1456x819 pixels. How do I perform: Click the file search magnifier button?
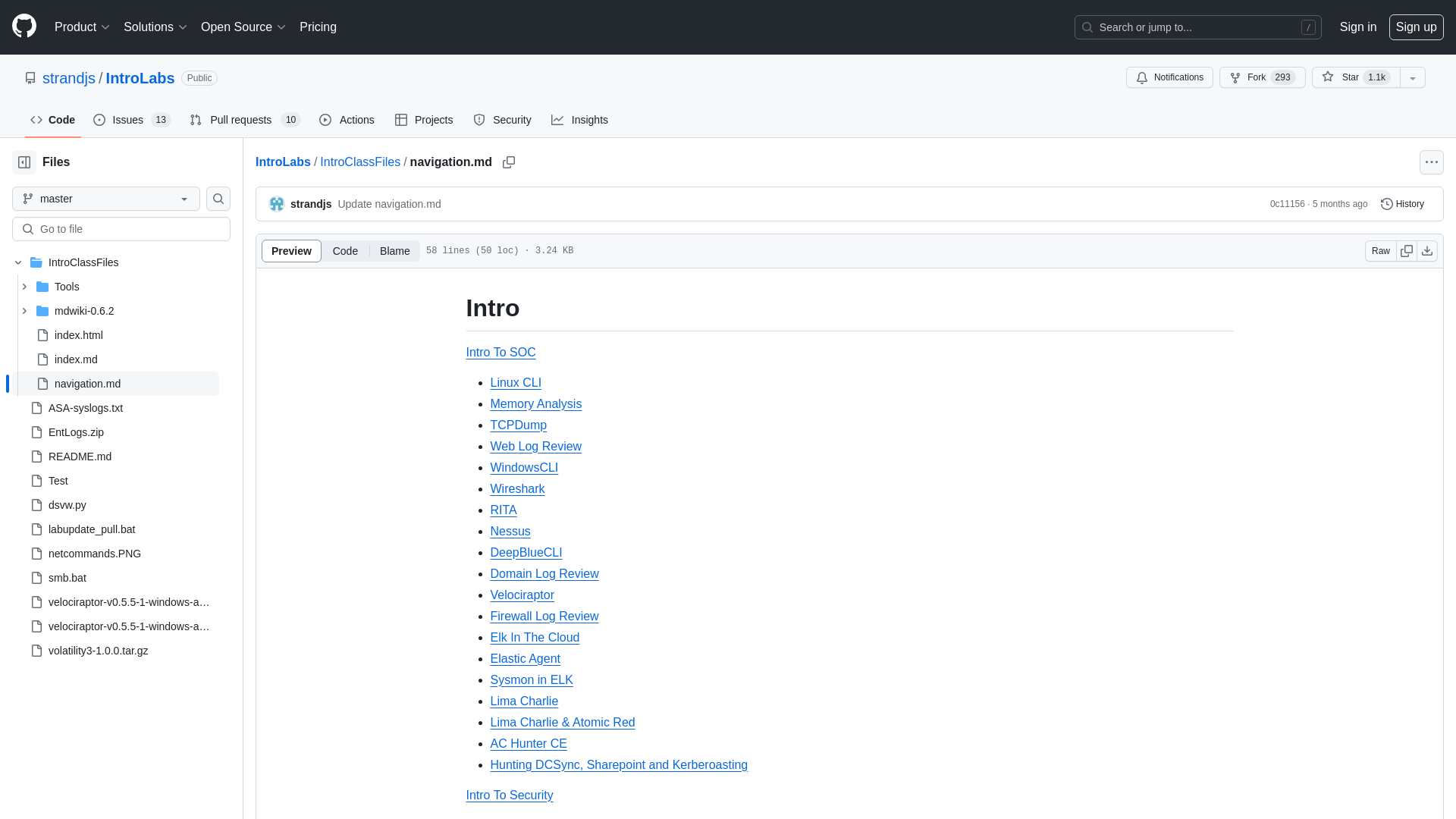pyautogui.click(x=218, y=199)
